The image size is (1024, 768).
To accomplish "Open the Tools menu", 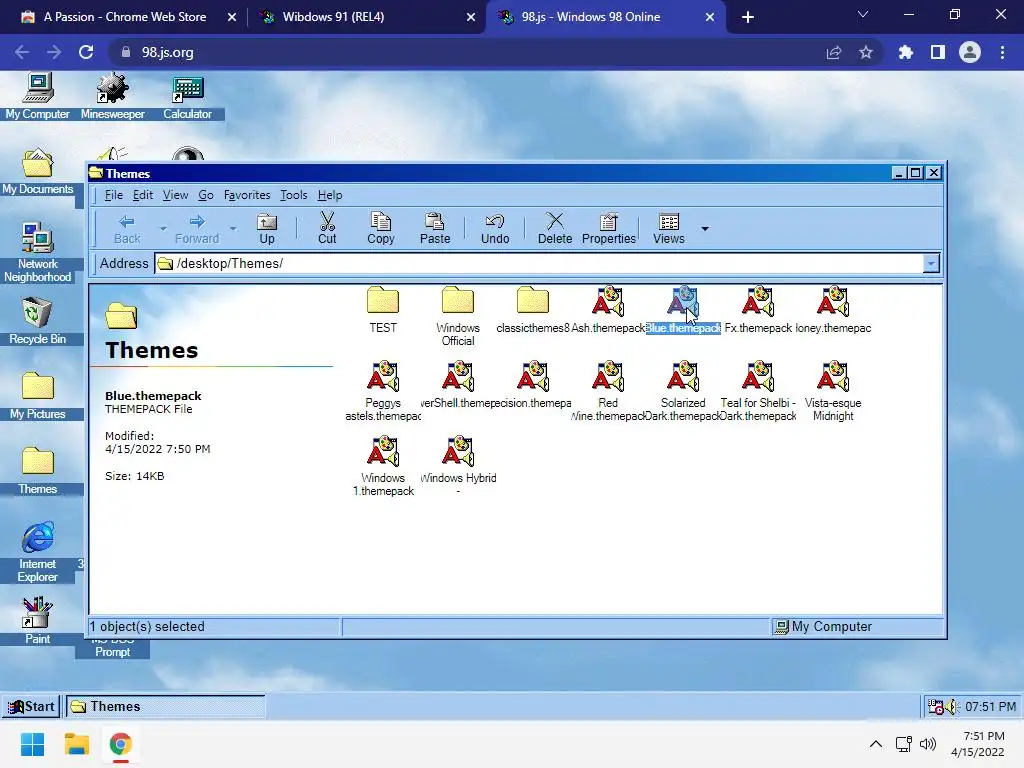I will (293, 195).
